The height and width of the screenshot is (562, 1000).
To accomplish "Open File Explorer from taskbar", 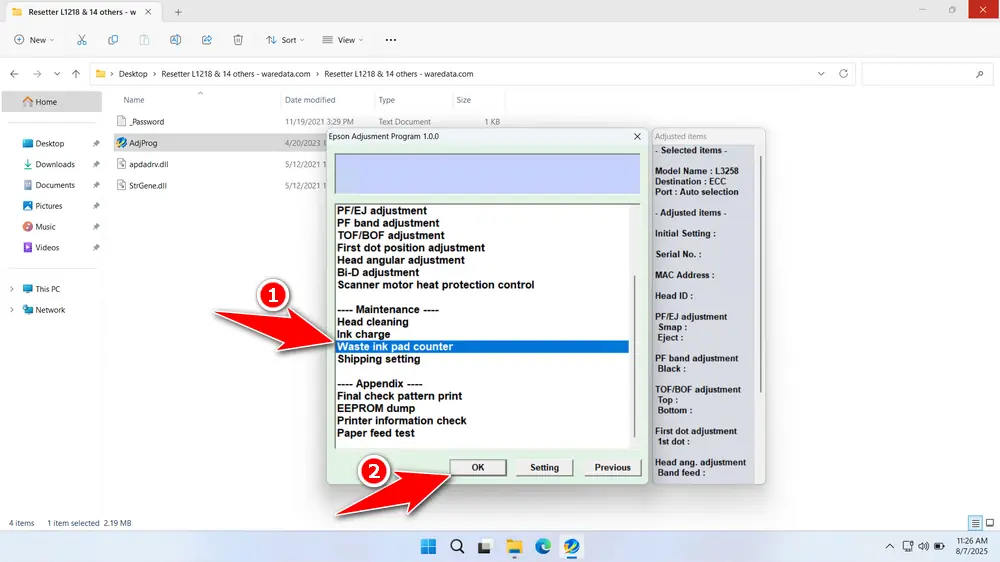I will click(x=514, y=546).
